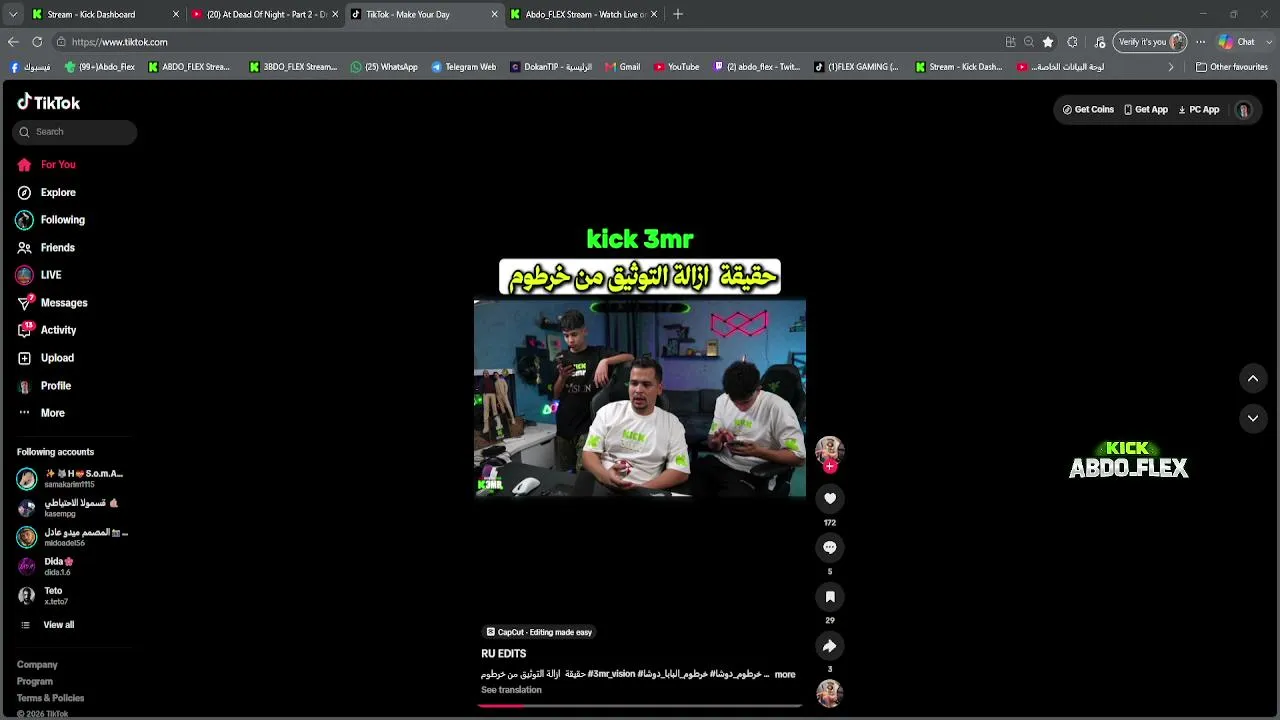Open the Telegram Web bookmark
The width and height of the screenshot is (1280, 720).
[464, 67]
